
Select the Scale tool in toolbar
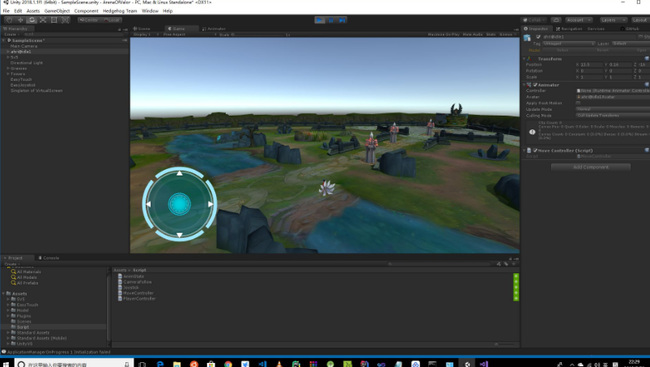(x=43, y=20)
